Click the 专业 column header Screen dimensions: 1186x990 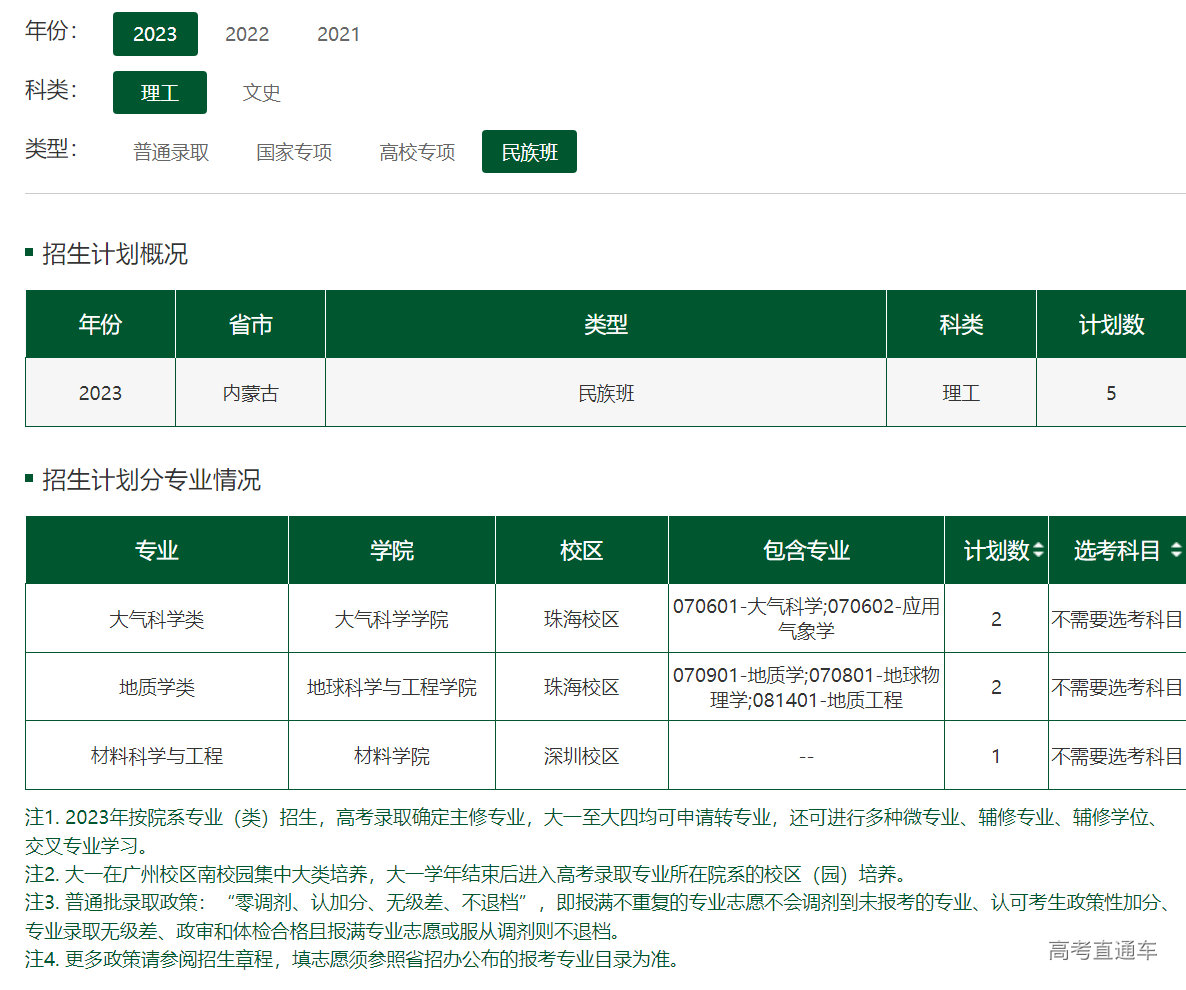tap(157, 550)
